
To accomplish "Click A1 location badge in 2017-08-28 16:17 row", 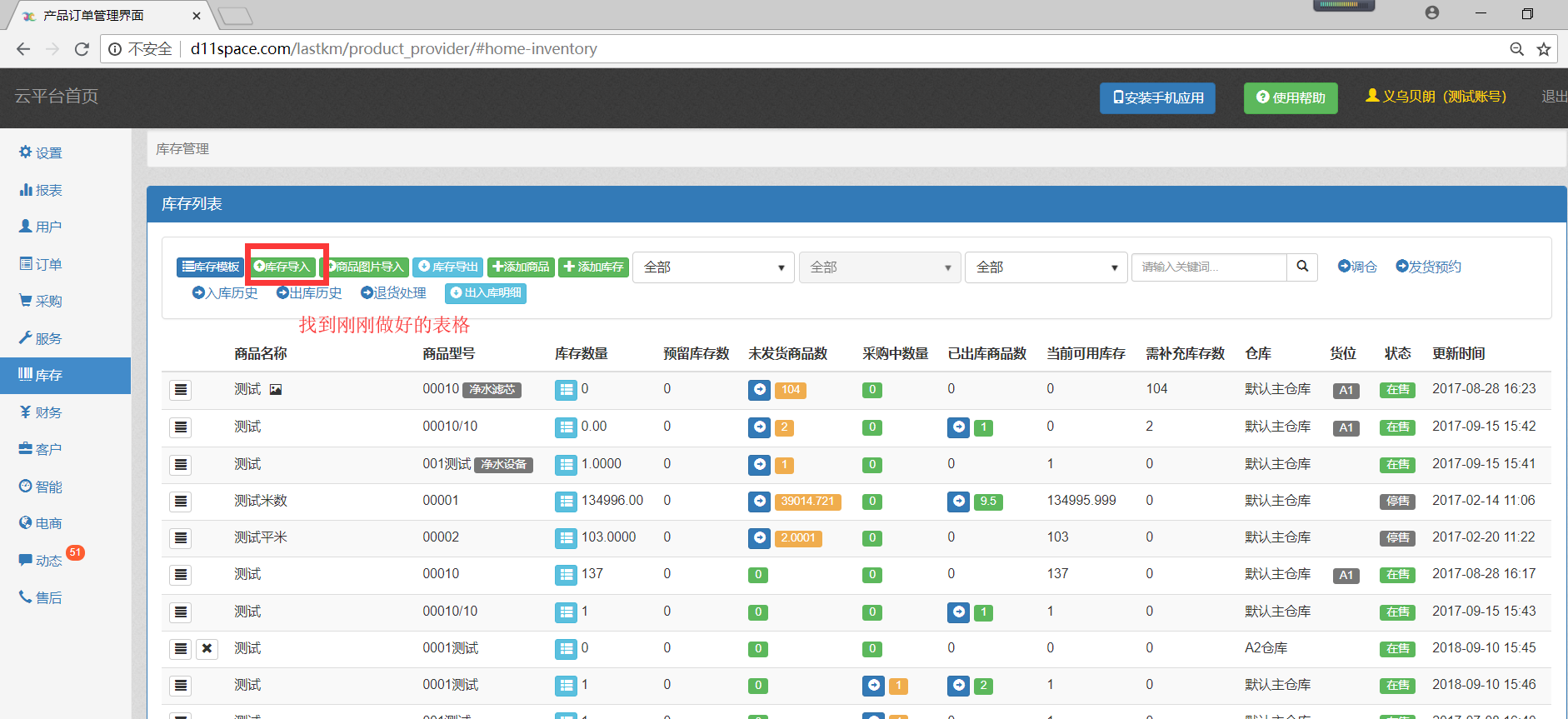I will (x=1346, y=575).
